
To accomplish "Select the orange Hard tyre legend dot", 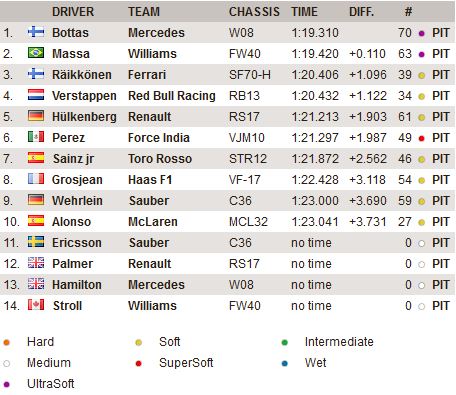I will (x=6, y=342).
